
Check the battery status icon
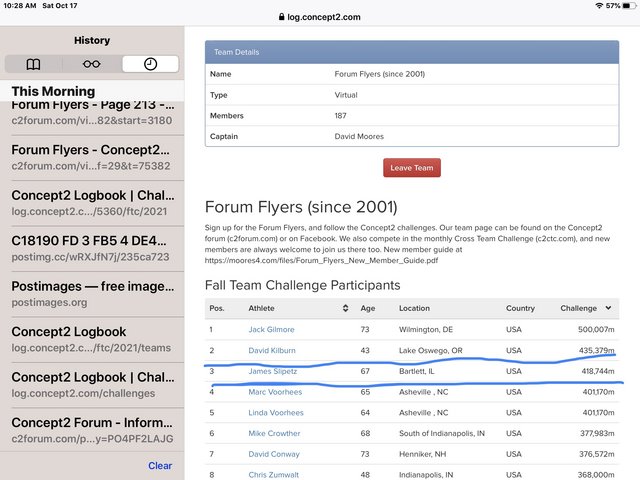pyautogui.click(x=629, y=6)
